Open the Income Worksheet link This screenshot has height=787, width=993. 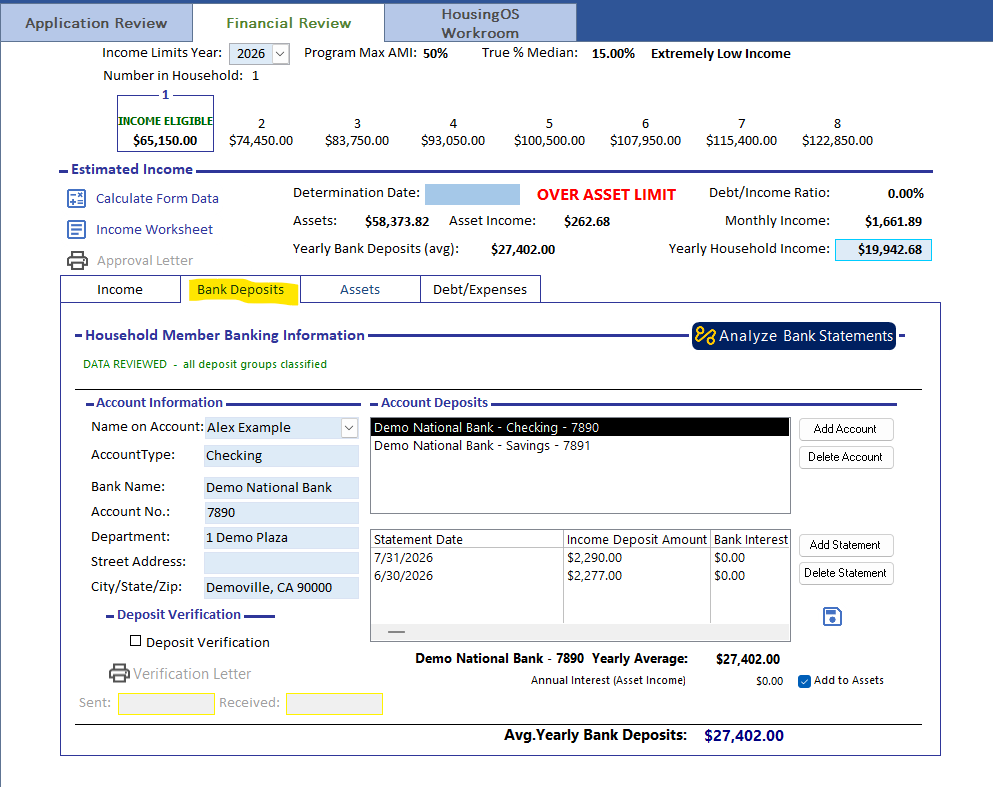155,229
